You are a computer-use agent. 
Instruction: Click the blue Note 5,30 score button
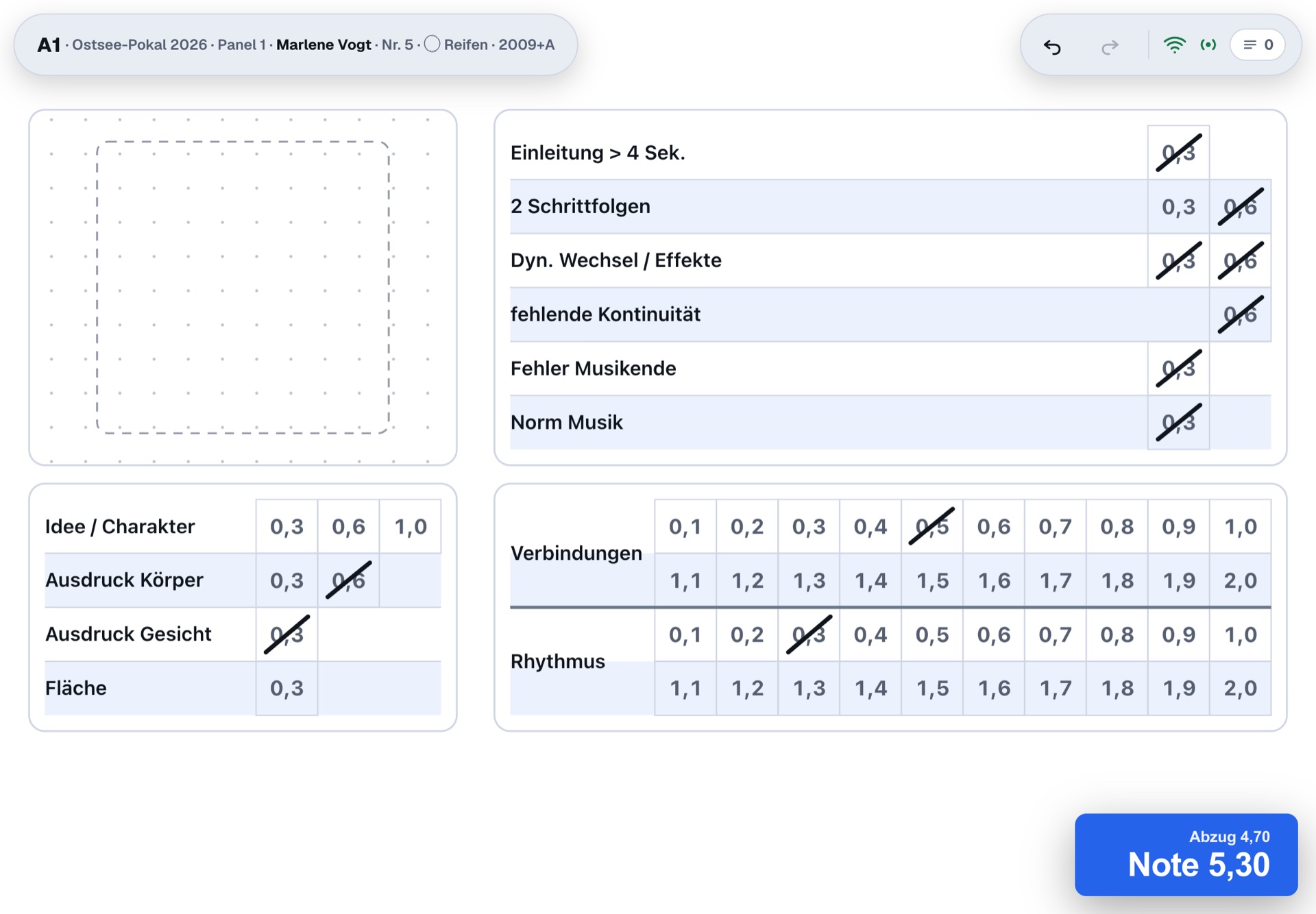coord(1186,854)
